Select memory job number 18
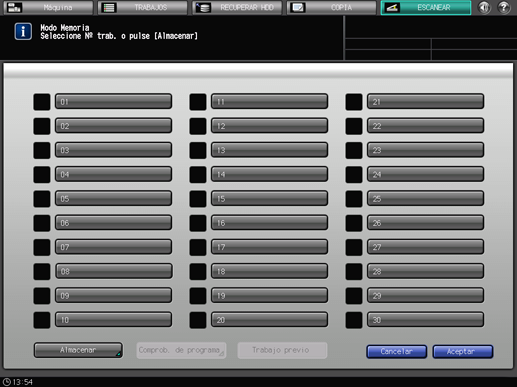This screenshot has height=387, width=517. point(269,271)
